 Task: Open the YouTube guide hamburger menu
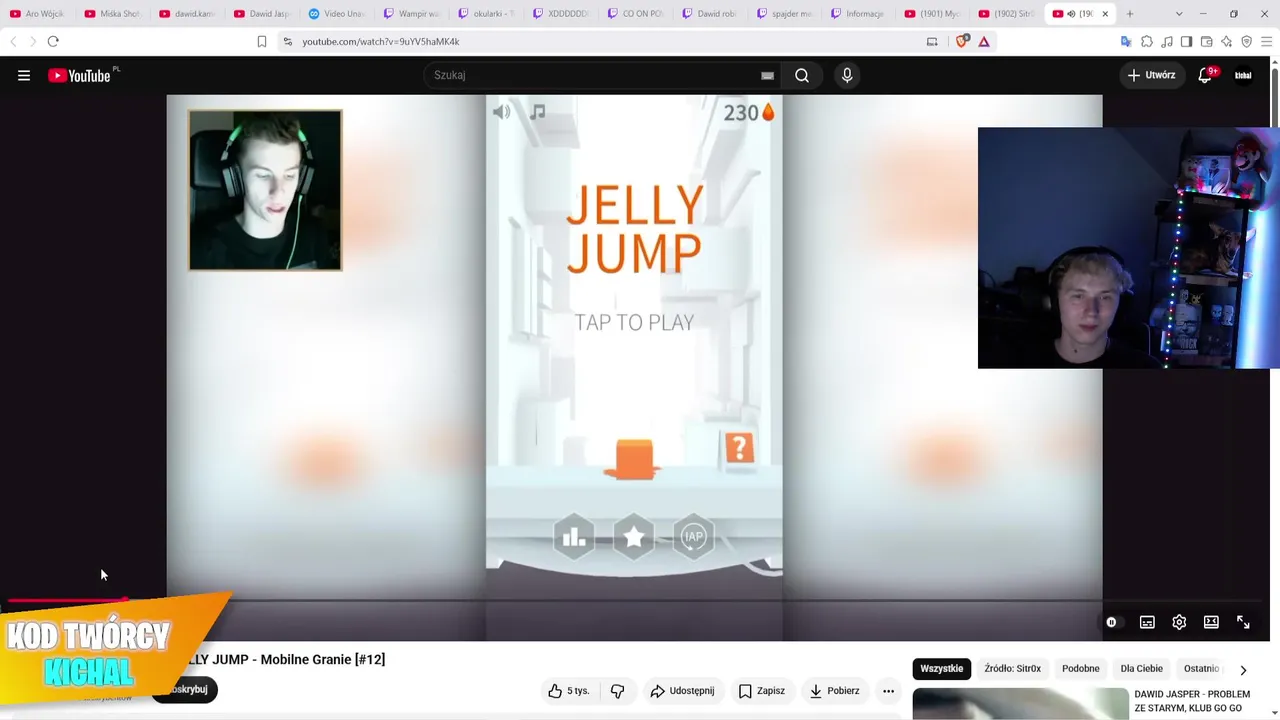[x=24, y=75]
